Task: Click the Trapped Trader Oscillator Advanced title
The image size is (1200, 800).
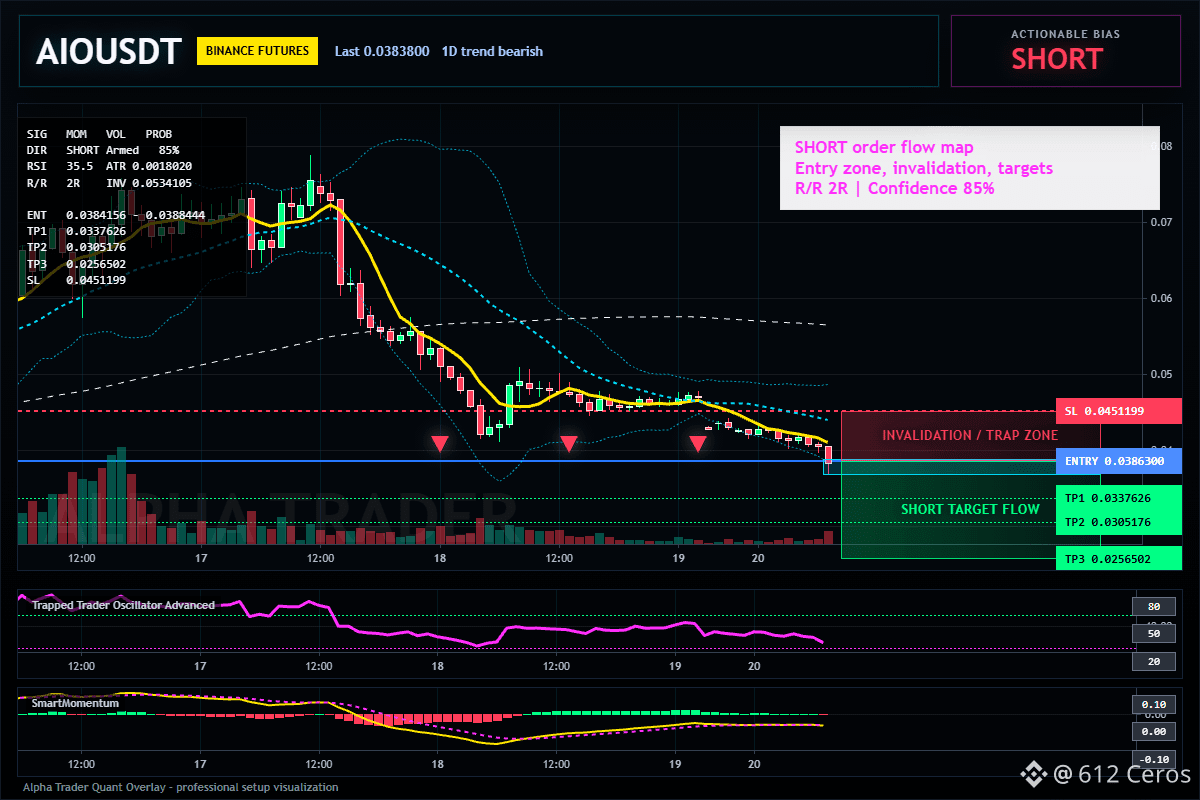Action: click(123, 605)
